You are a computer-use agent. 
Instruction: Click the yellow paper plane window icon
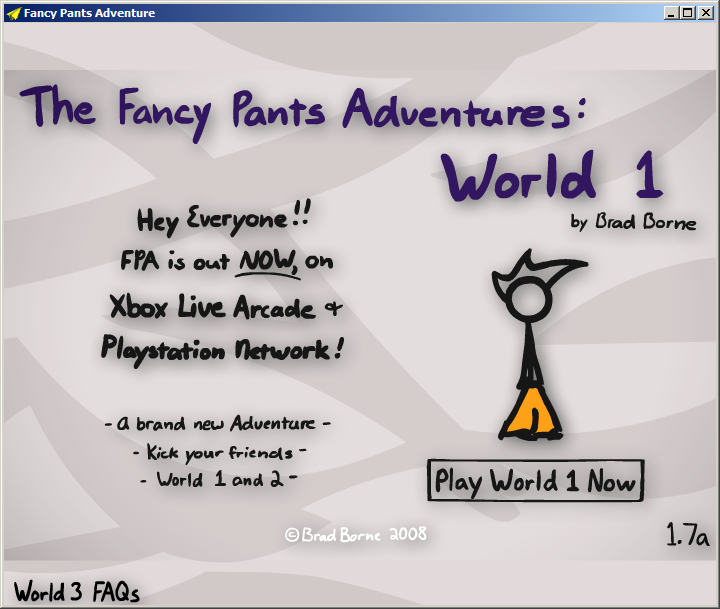pyautogui.click(x=13, y=13)
